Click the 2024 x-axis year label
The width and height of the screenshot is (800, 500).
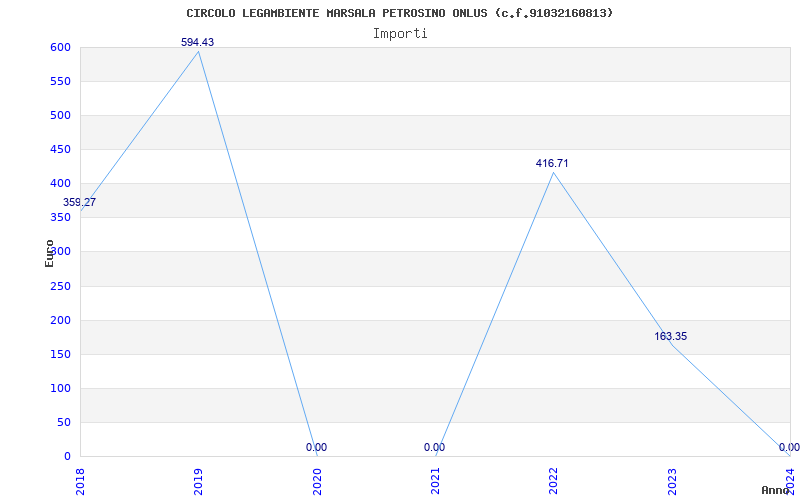tap(790, 480)
